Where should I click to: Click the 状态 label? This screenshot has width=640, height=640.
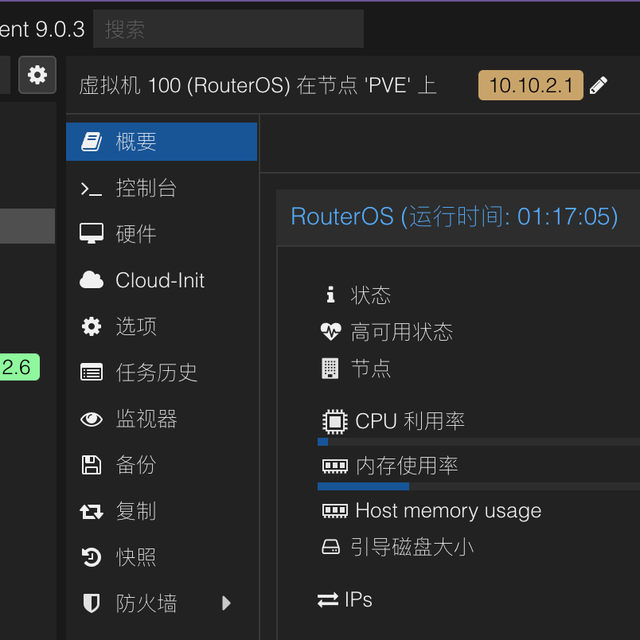coord(371,295)
